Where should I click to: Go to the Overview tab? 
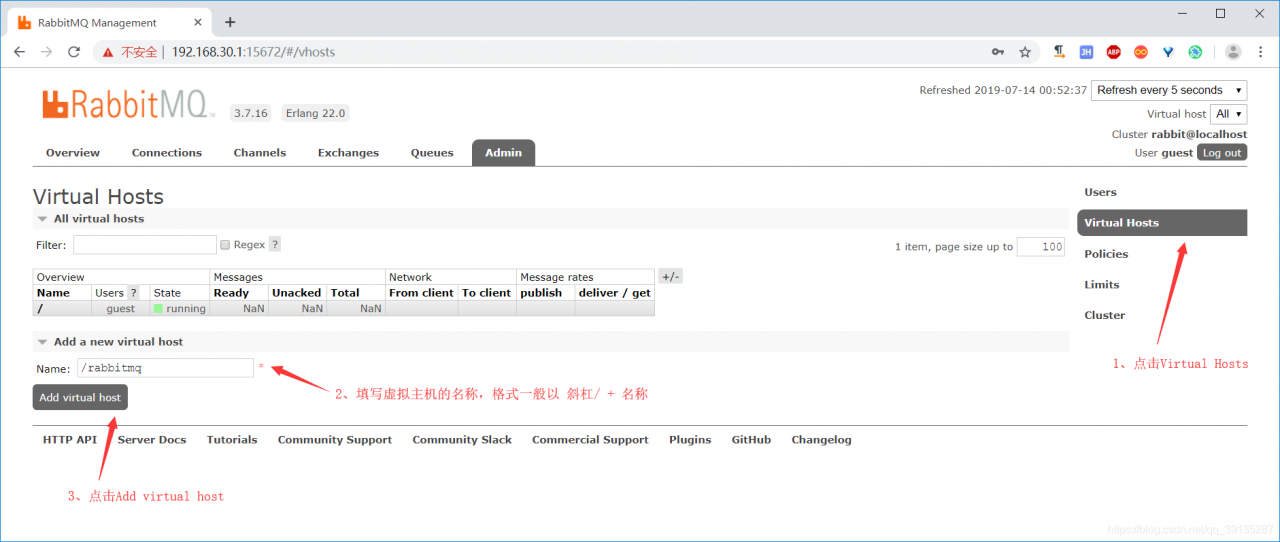click(x=73, y=153)
